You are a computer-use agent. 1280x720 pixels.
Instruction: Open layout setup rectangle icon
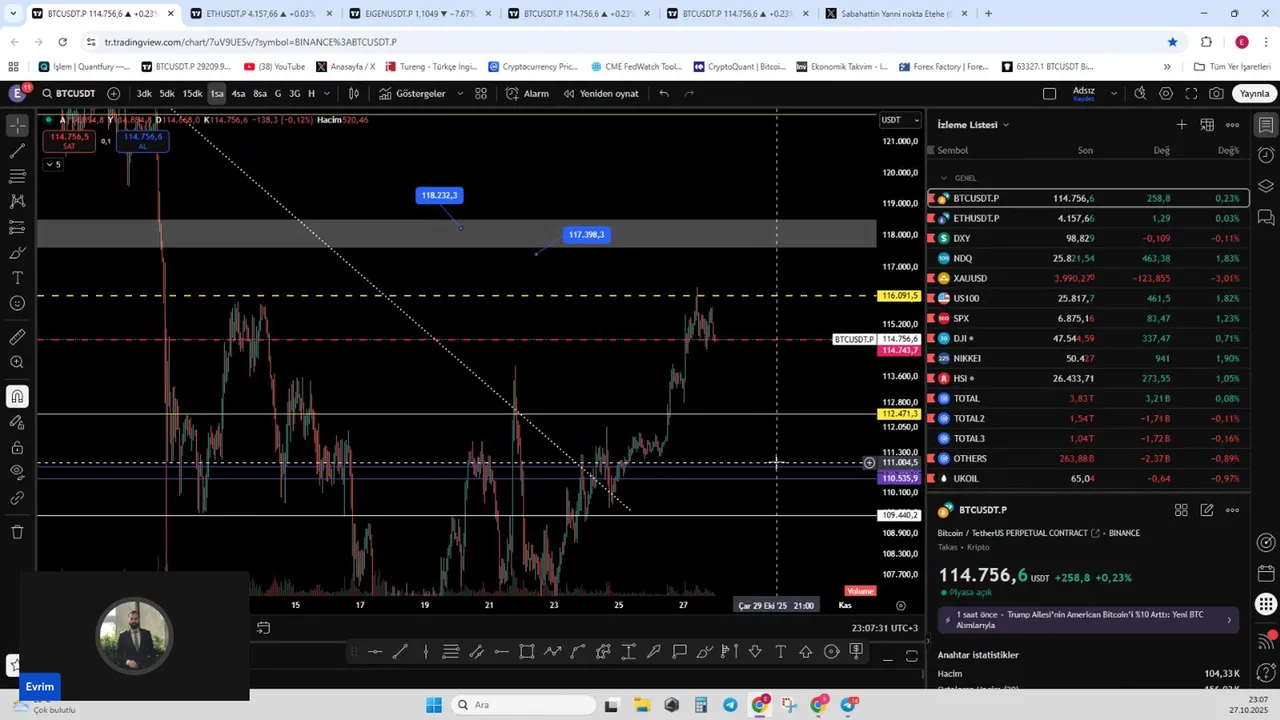tap(1049, 93)
